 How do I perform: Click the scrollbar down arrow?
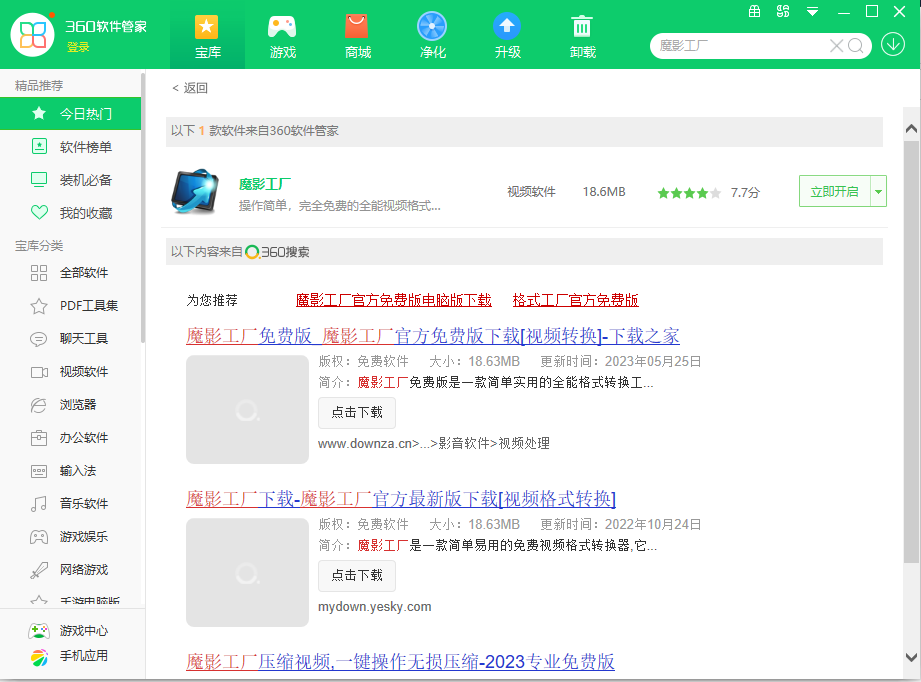tap(911, 657)
